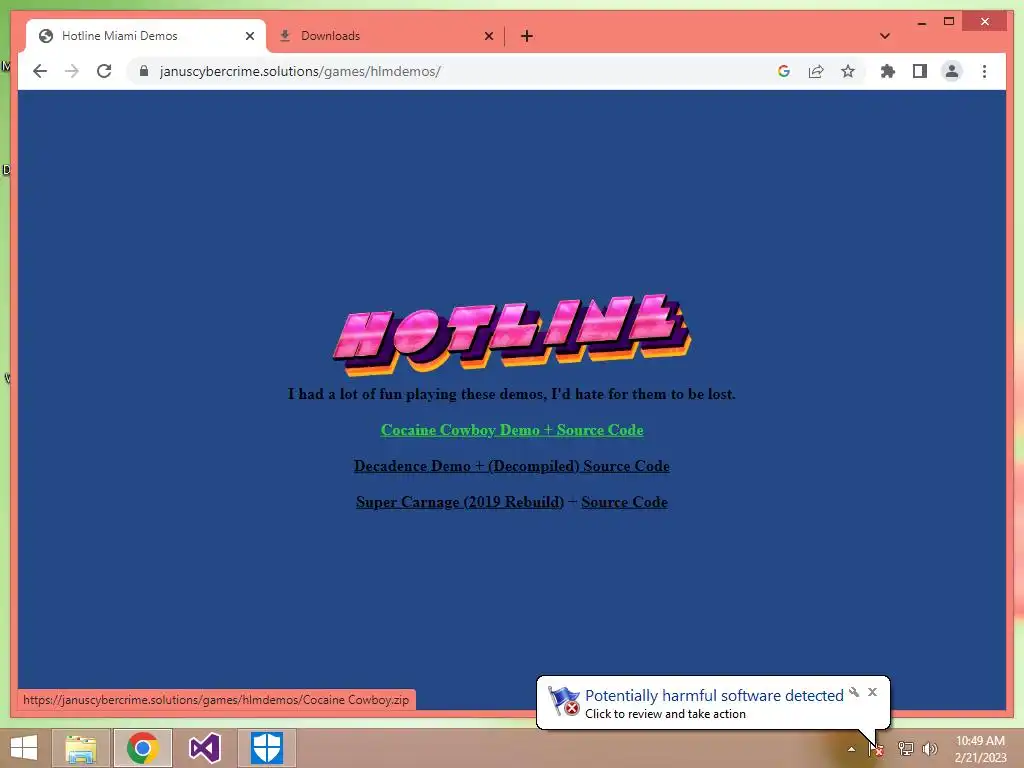Open Visual Studio from the taskbar
The image size is (1024, 768).
(x=204, y=748)
